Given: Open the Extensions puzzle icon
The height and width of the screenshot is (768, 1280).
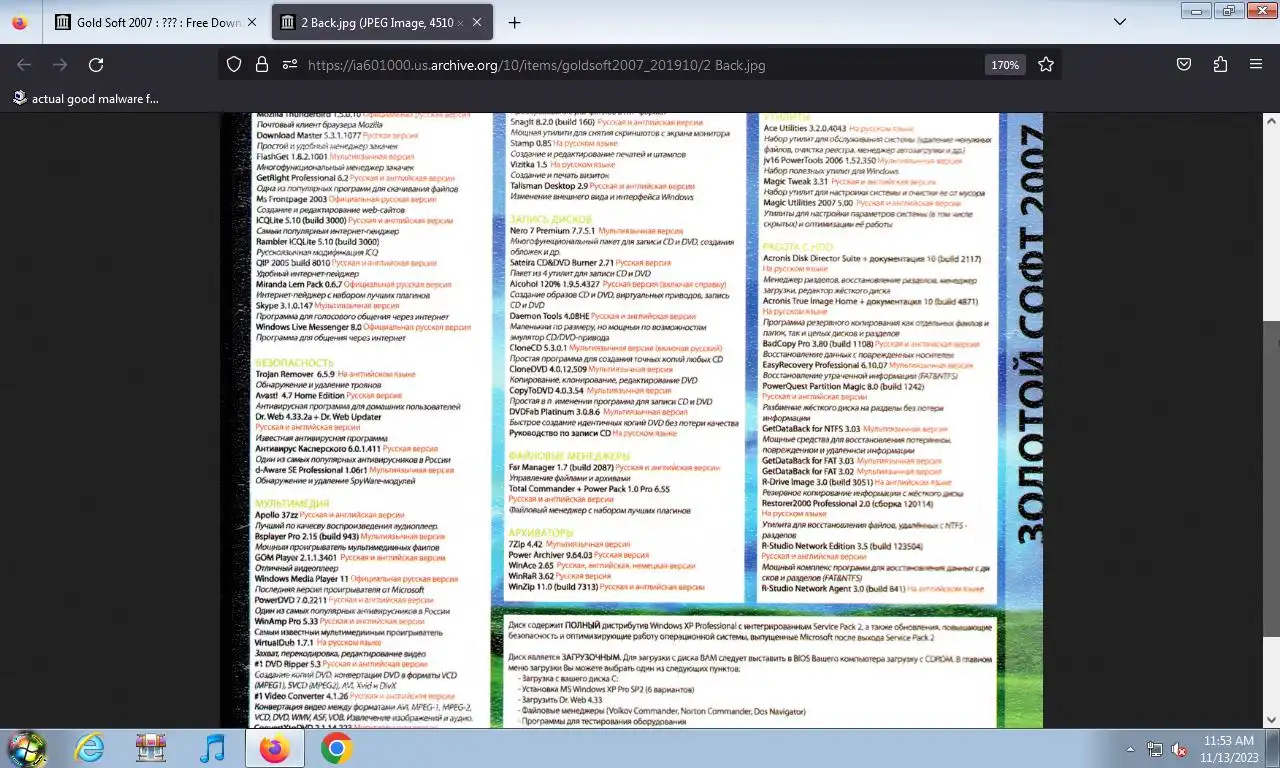Looking at the screenshot, I should tap(1220, 64).
